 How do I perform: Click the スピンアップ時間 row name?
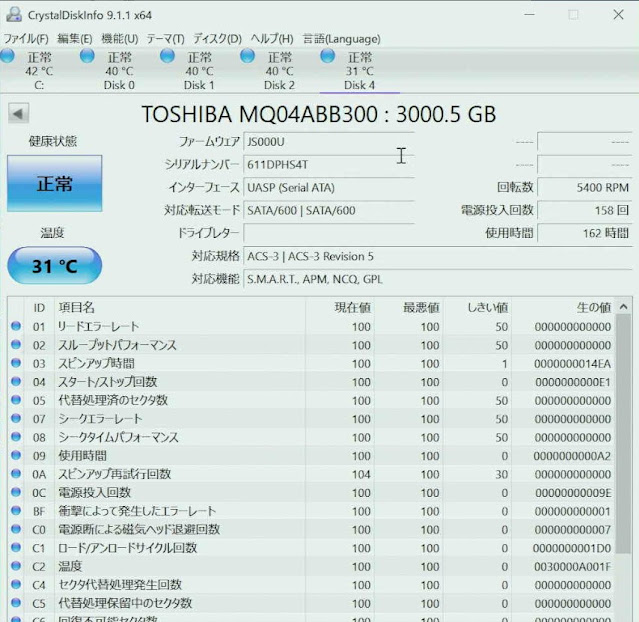coord(96,363)
